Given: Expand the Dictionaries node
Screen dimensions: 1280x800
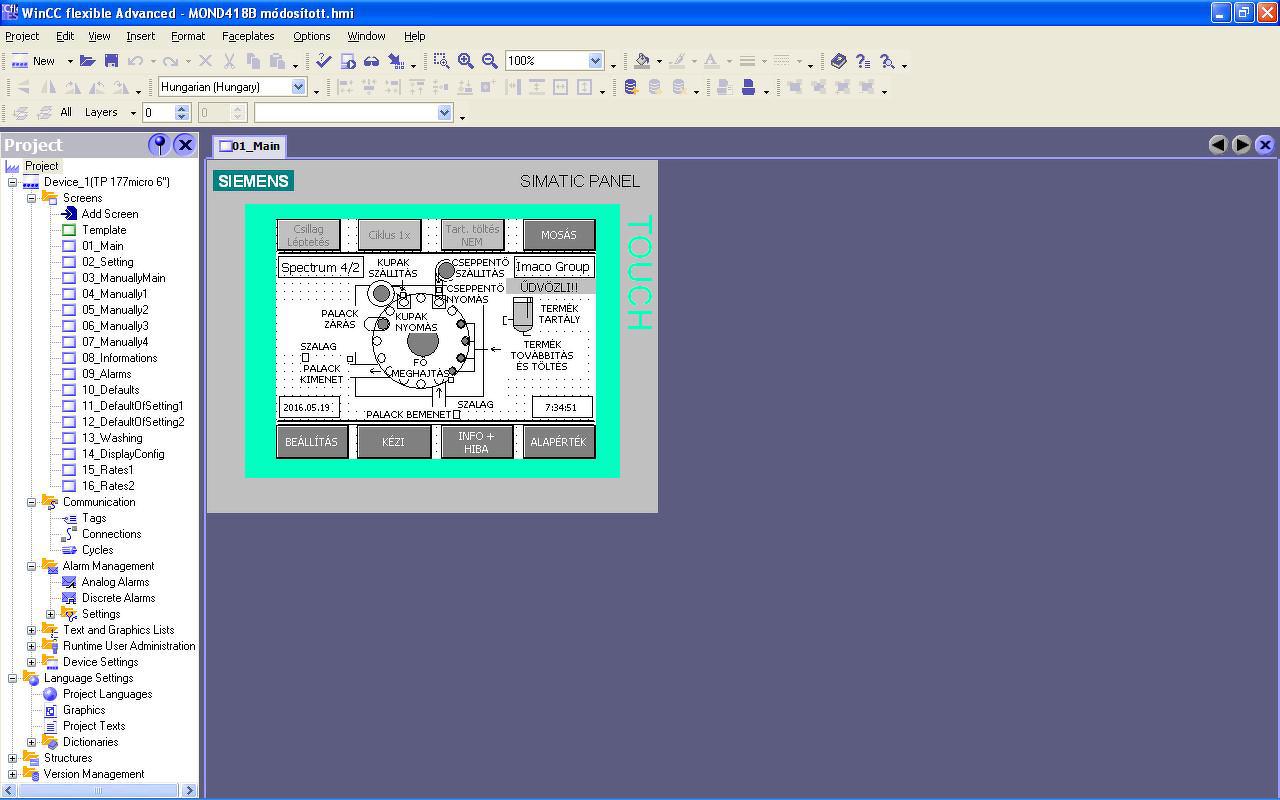Looking at the screenshot, I should [31, 742].
